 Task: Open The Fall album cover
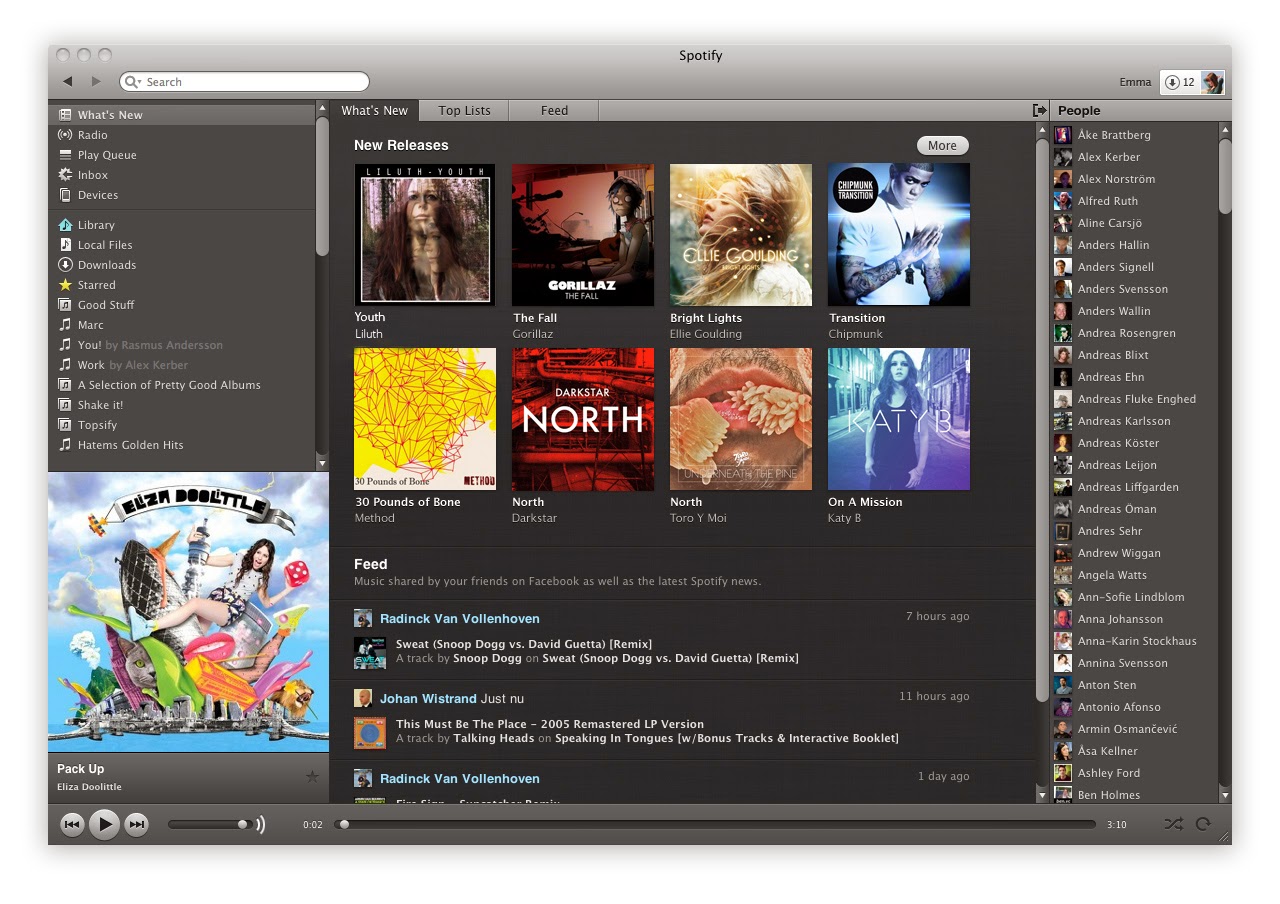pyautogui.click(x=583, y=235)
